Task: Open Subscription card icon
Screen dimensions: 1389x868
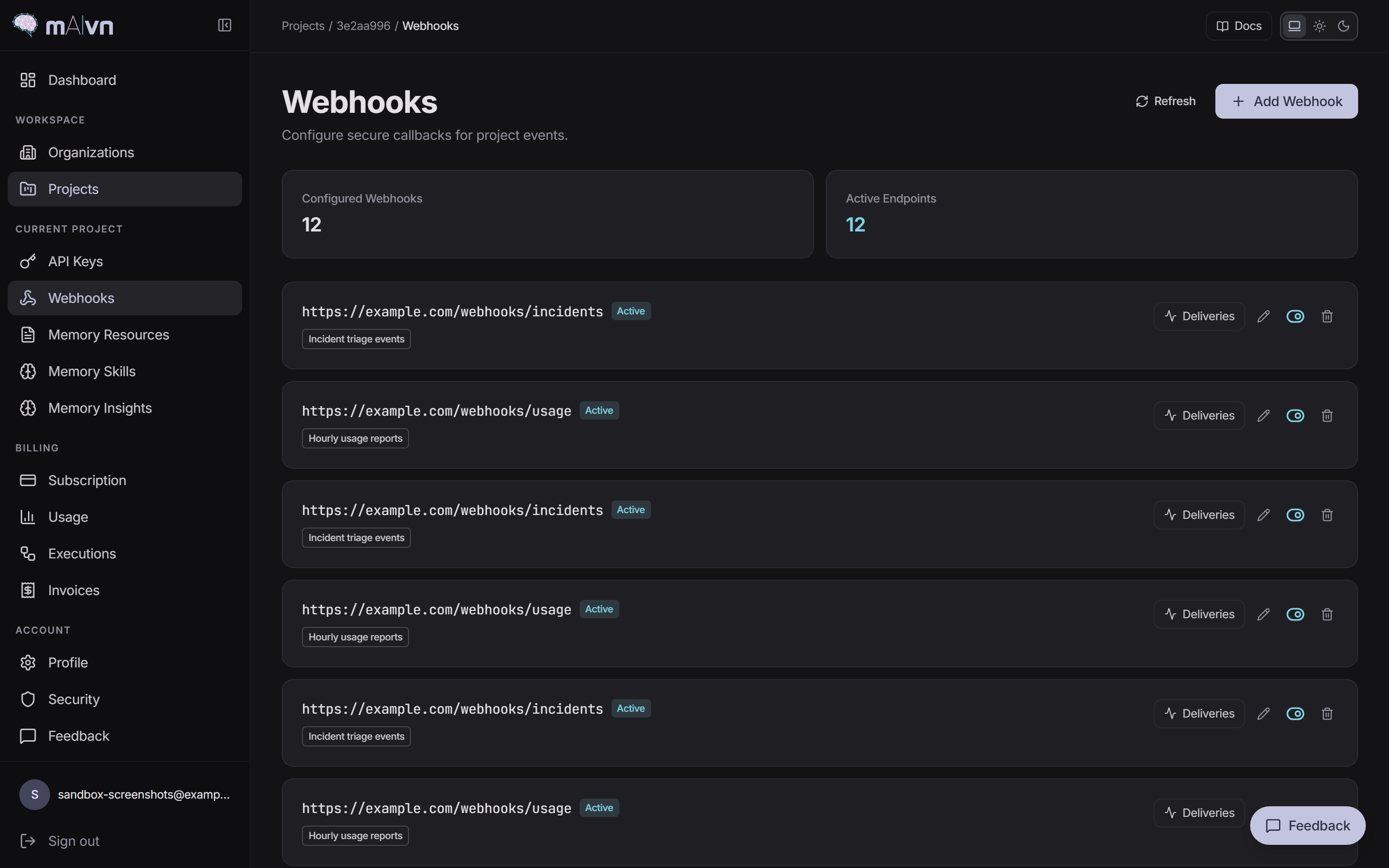Action: pyautogui.click(x=27, y=480)
